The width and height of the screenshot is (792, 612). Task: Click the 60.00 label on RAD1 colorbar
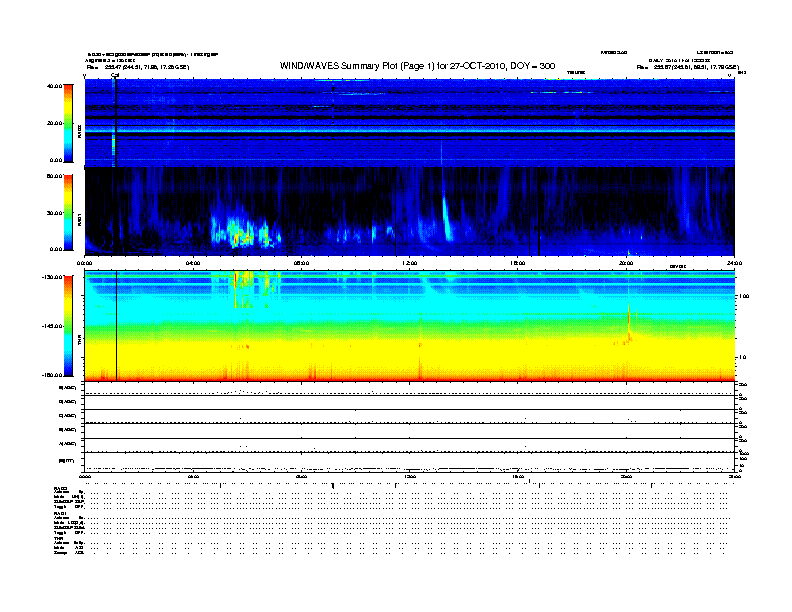[x=54, y=176]
